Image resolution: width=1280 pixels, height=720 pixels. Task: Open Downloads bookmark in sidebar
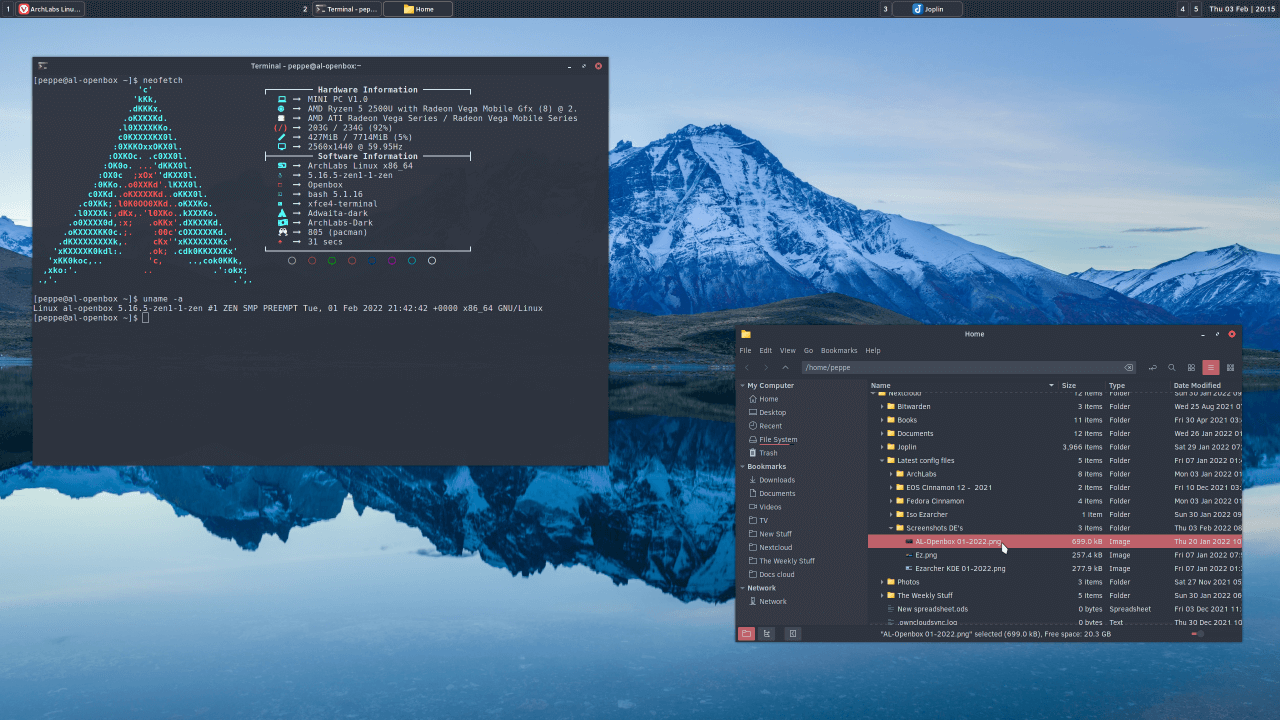pyautogui.click(x=776, y=480)
